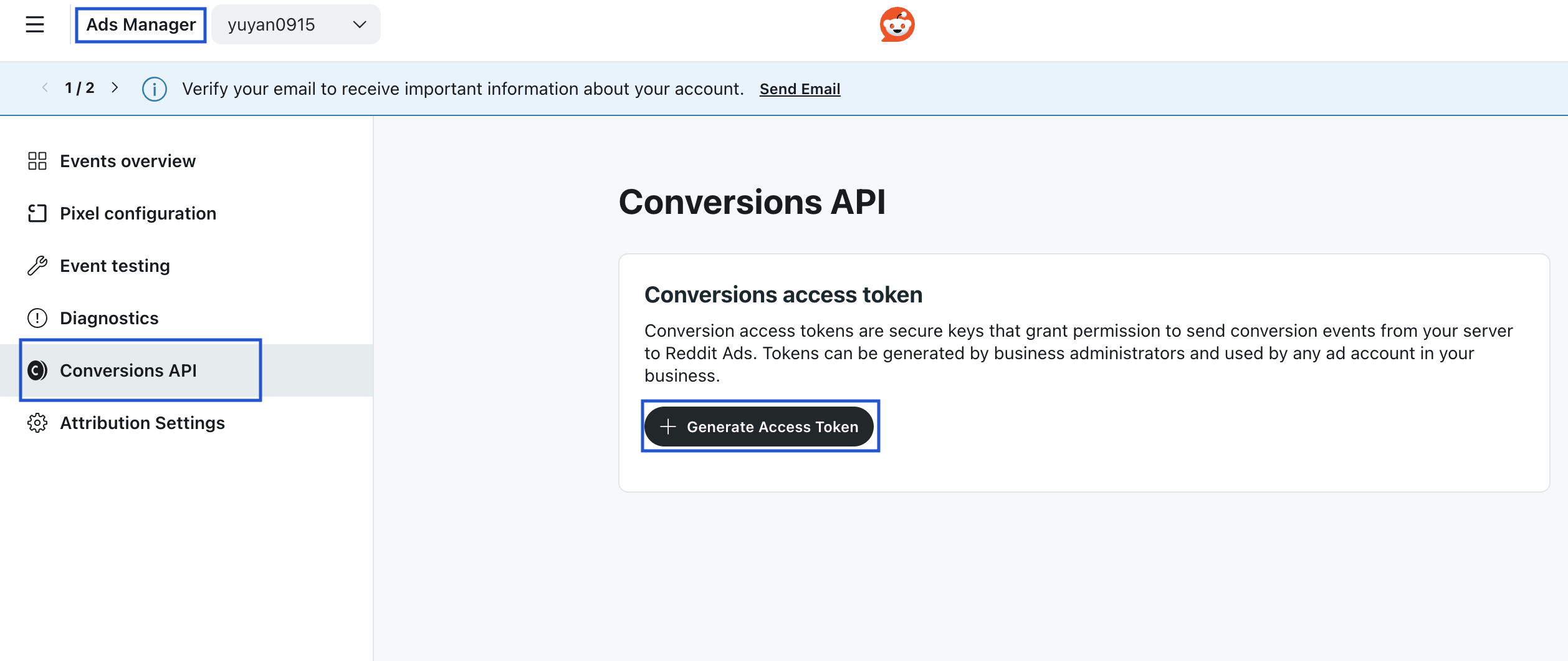This screenshot has width=1568, height=661.
Task: Click the Conversions API circle icon
Action: pos(37,370)
